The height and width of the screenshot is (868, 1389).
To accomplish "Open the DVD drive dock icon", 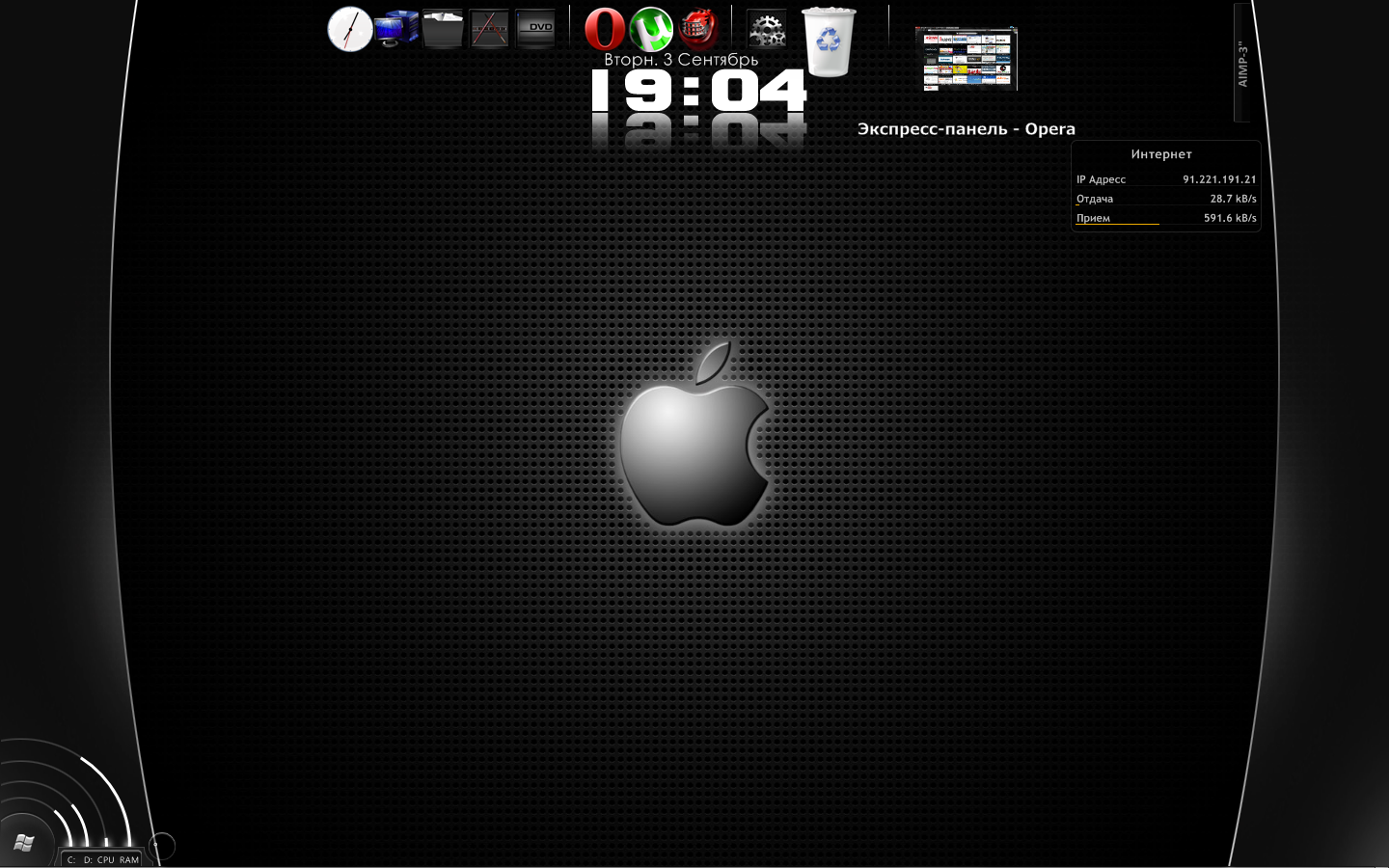I will click(535, 29).
